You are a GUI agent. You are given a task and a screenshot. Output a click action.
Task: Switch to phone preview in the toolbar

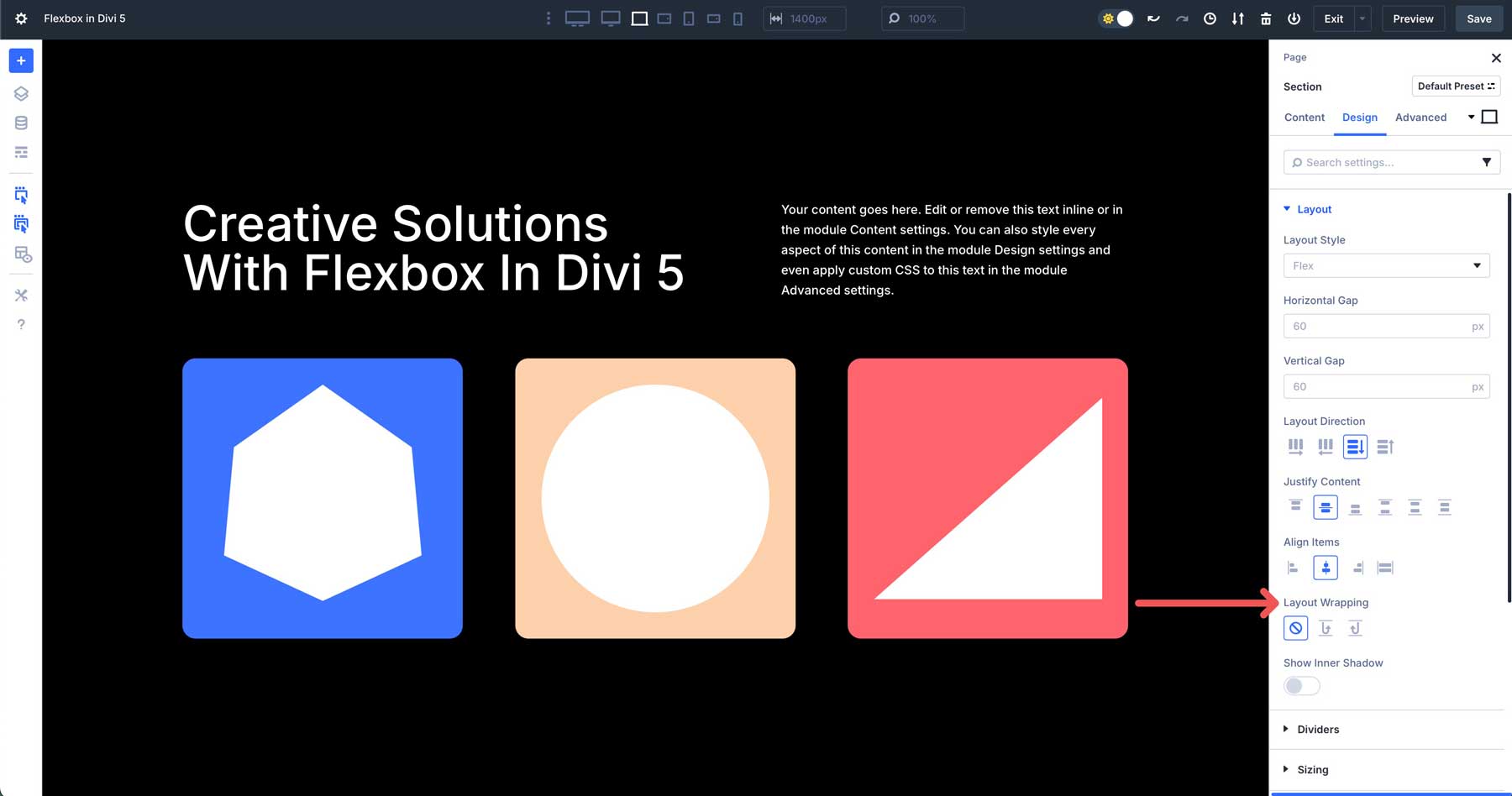point(738,18)
